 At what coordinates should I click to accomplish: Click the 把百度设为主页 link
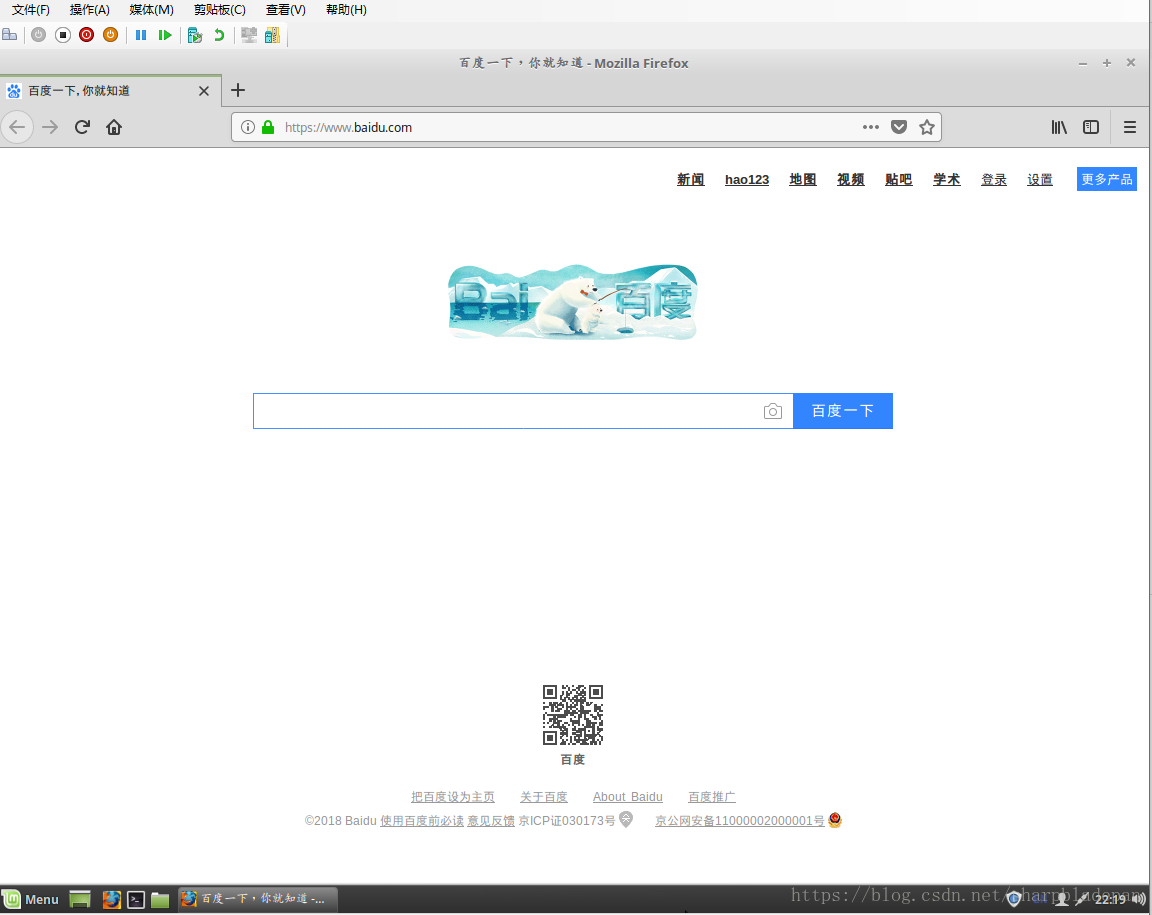(453, 797)
